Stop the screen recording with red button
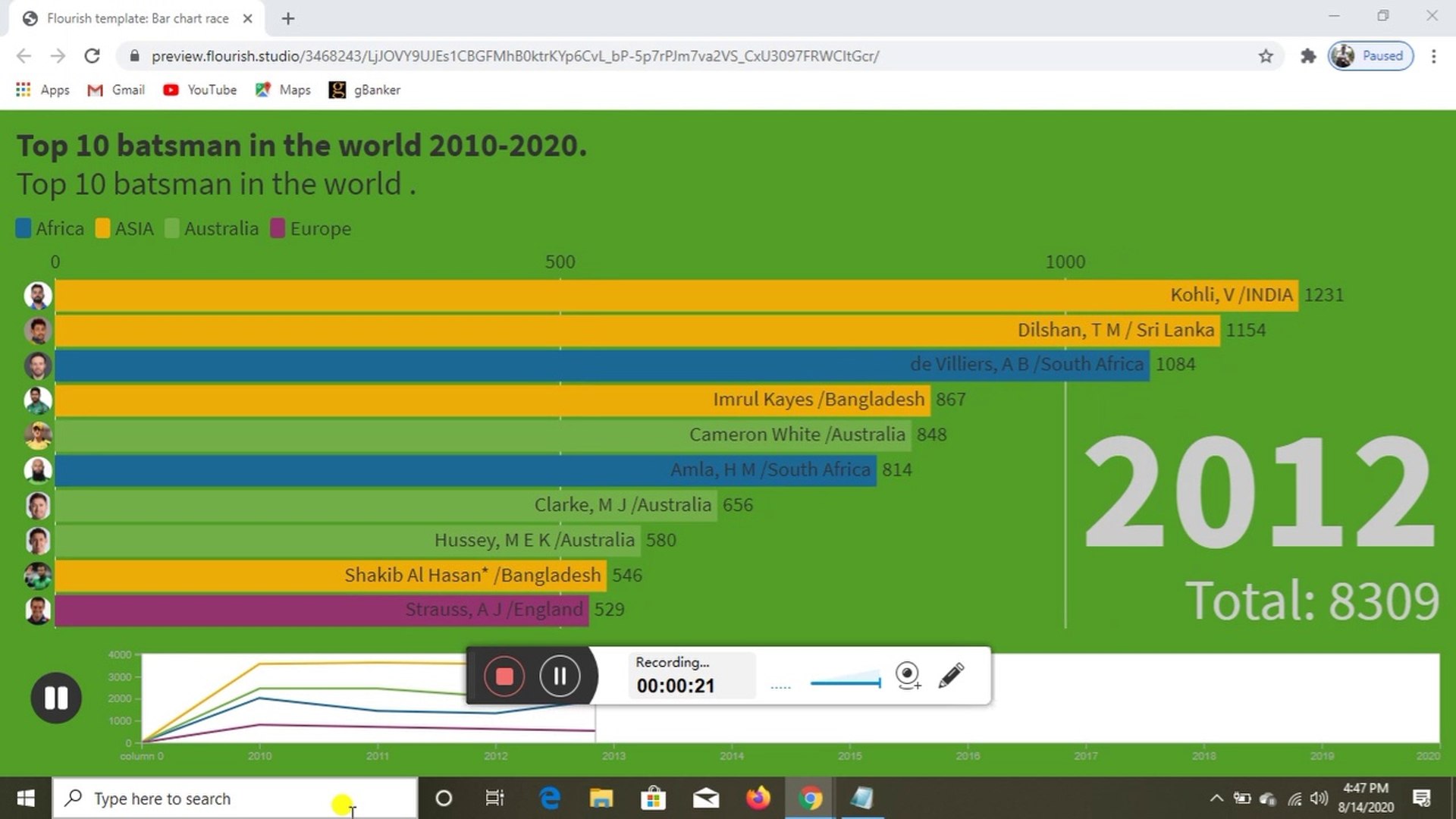The height and width of the screenshot is (819, 1456). click(504, 676)
